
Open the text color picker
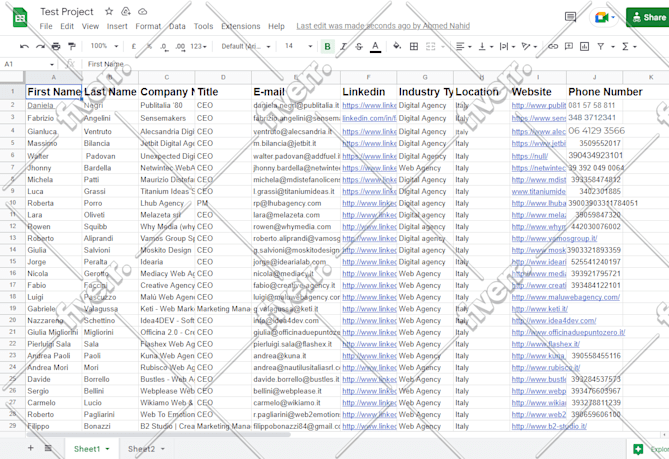375,46
